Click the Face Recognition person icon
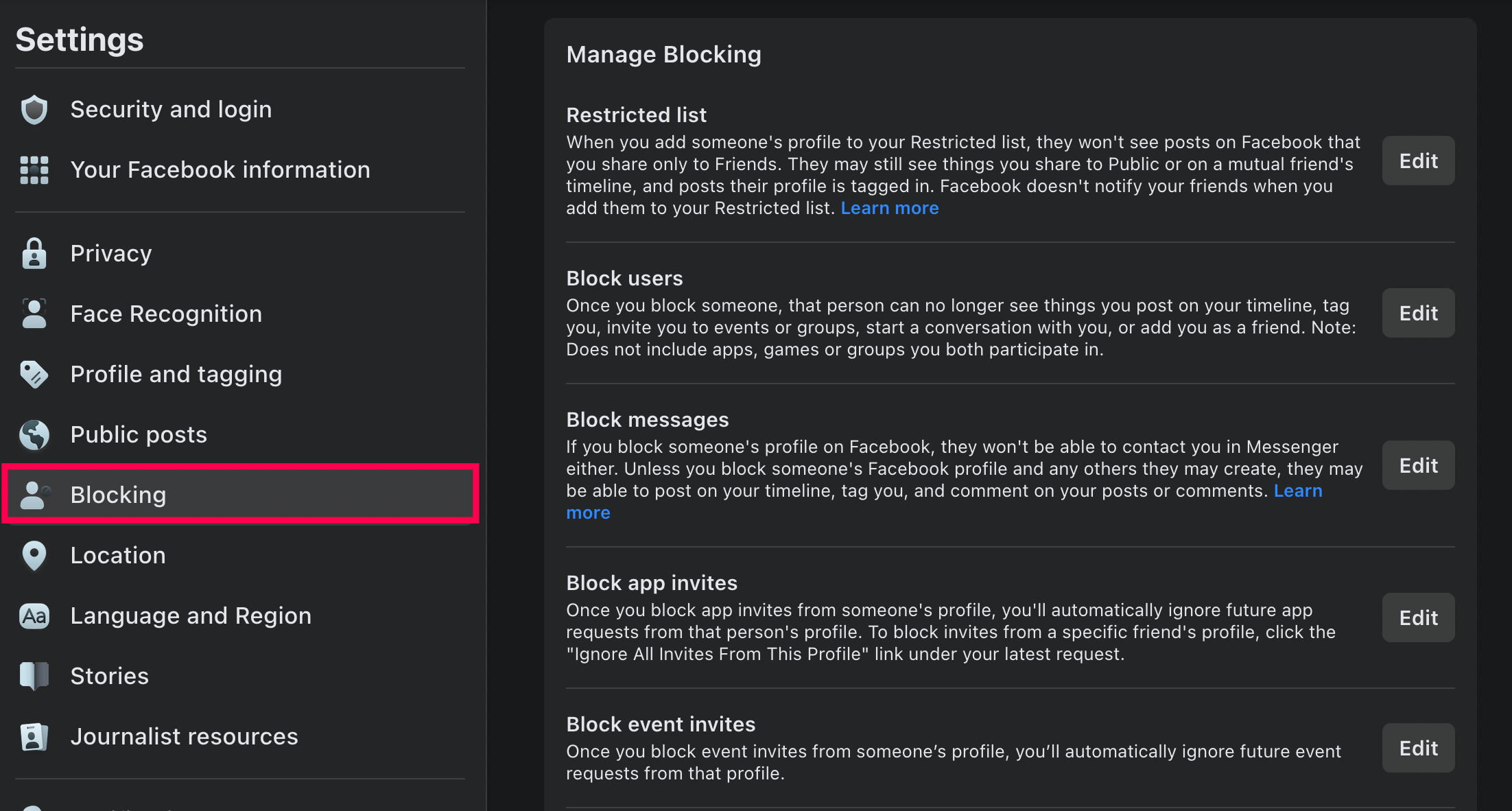 (34, 314)
